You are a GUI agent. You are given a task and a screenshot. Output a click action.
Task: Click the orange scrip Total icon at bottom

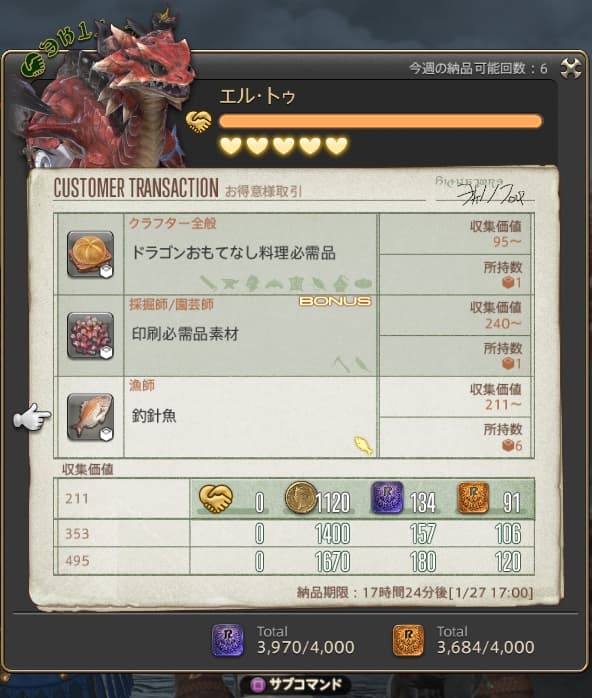tap(408, 640)
